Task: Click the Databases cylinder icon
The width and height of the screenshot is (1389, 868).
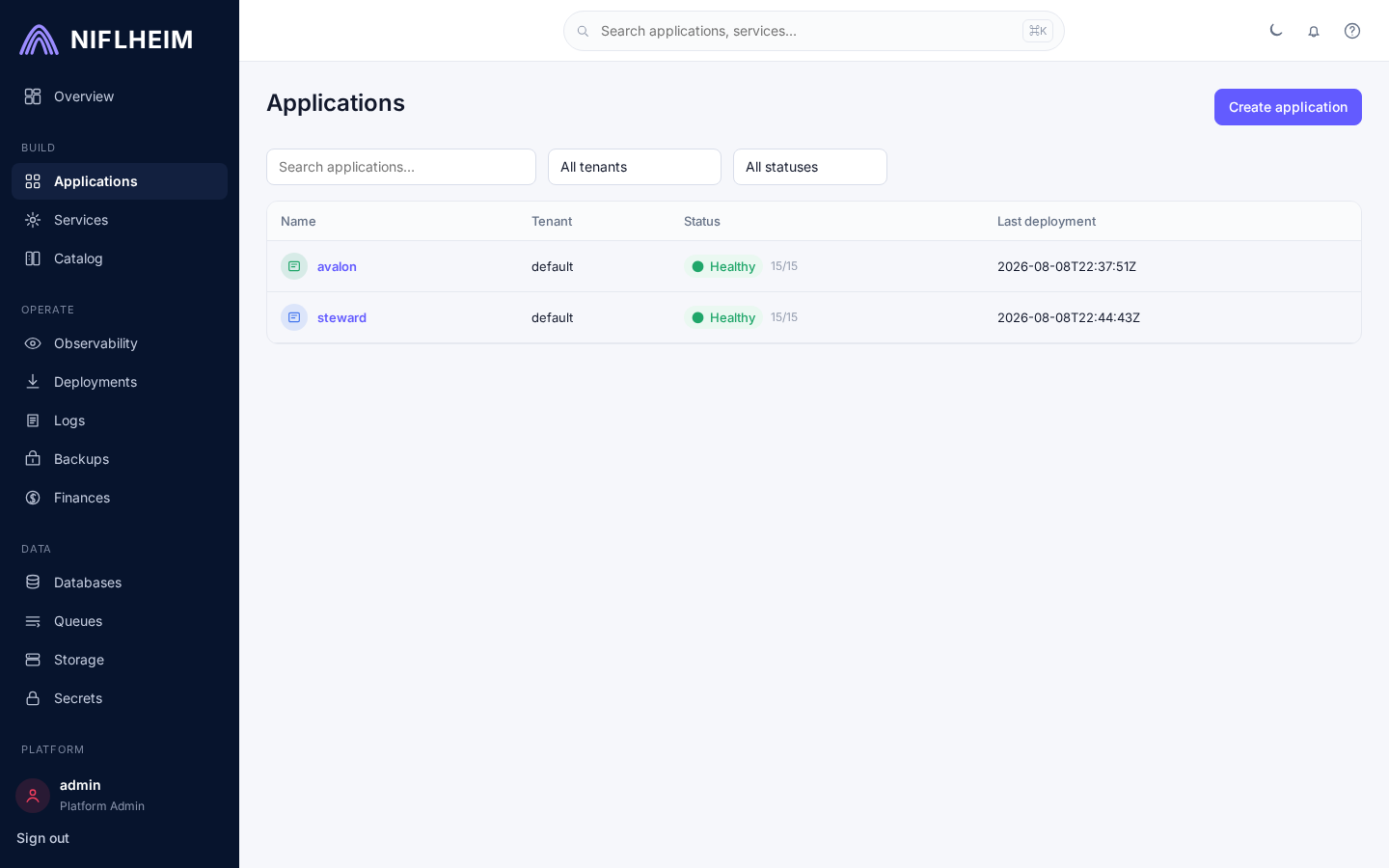Action: (x=33, y=583)
